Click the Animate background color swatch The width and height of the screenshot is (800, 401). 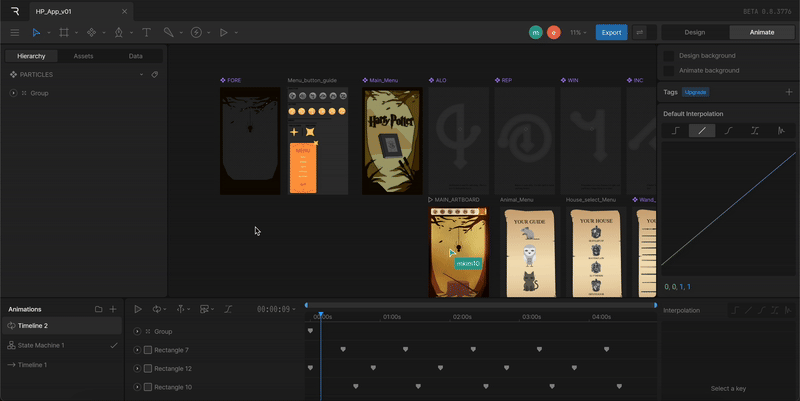[668, 70]
